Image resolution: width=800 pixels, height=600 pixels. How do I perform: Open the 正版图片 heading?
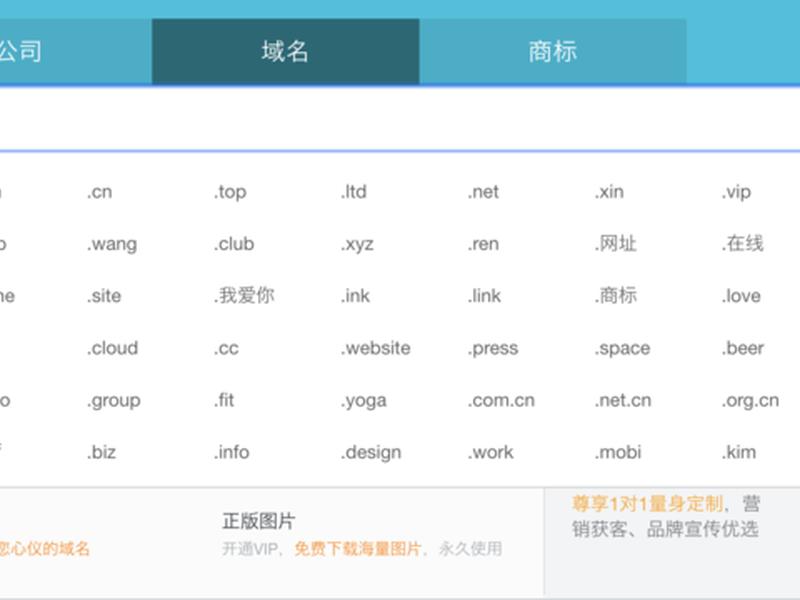[259, 521]
